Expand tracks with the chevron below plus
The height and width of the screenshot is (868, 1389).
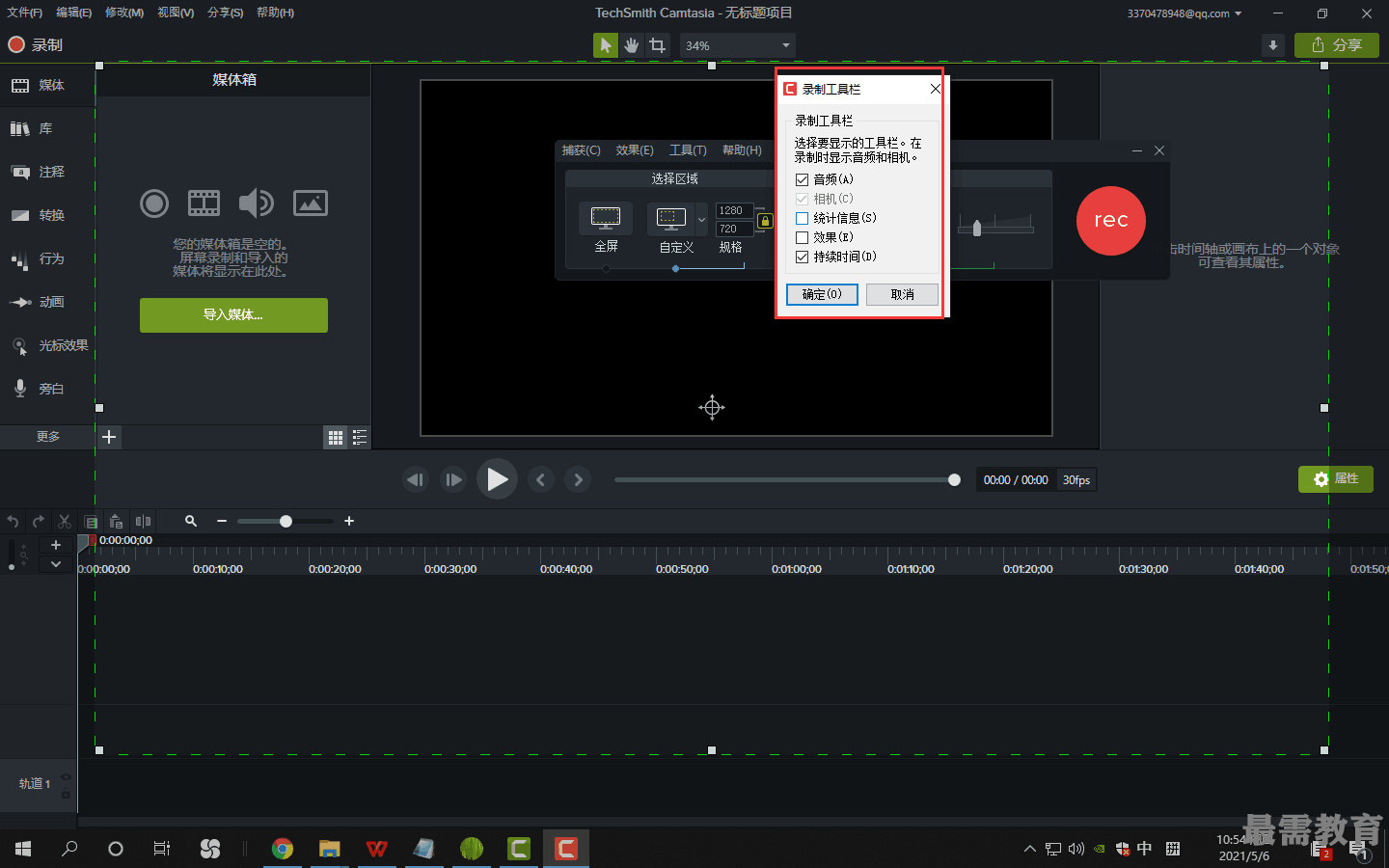coord(56,564)
